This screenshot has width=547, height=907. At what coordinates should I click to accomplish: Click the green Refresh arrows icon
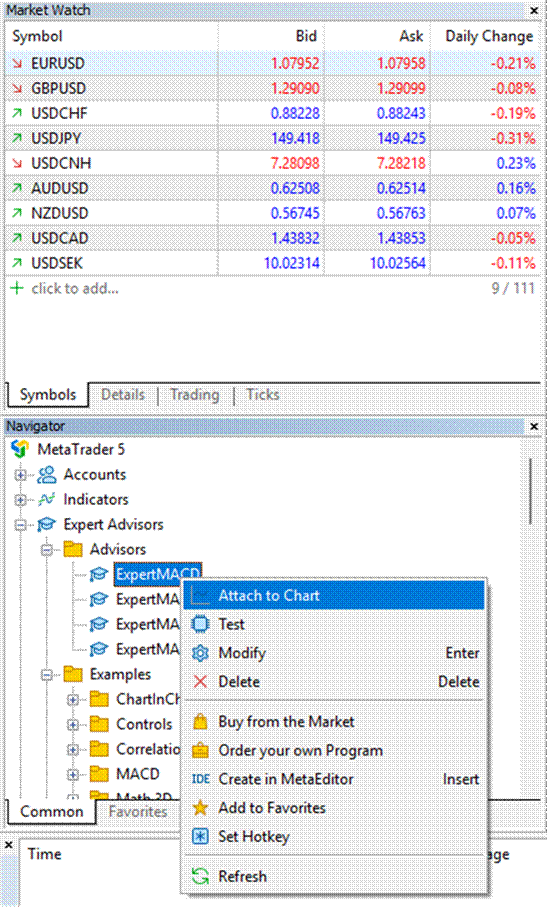click(x=200, y=876)
